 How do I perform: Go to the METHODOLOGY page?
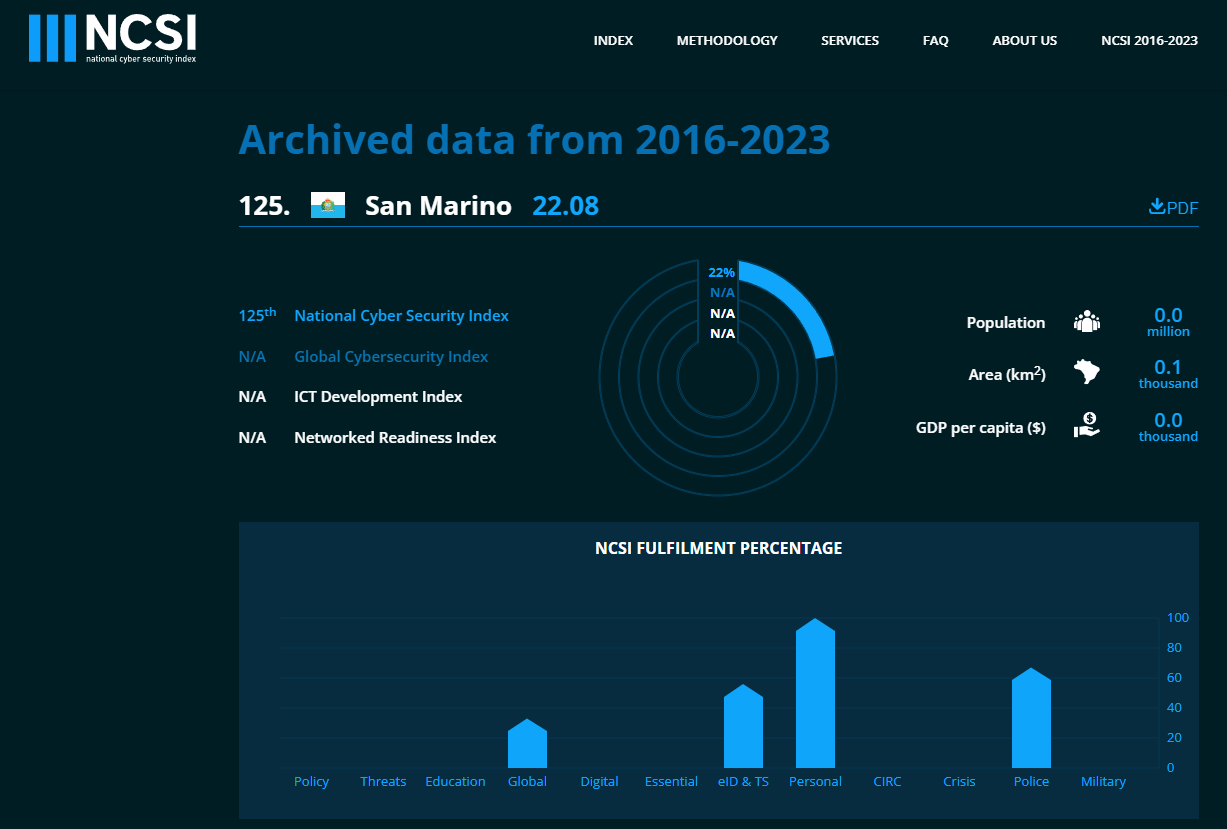(x=727, y=41)
